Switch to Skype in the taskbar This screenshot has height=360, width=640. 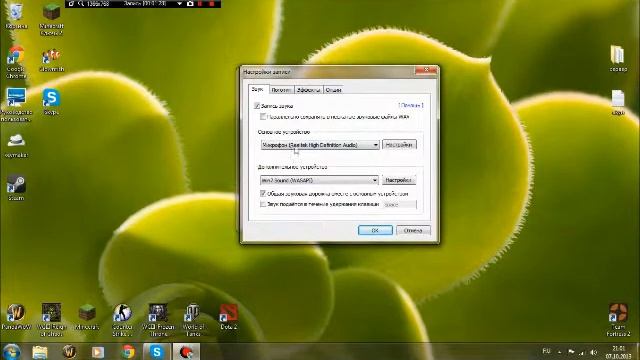click(x=157, y=351)
